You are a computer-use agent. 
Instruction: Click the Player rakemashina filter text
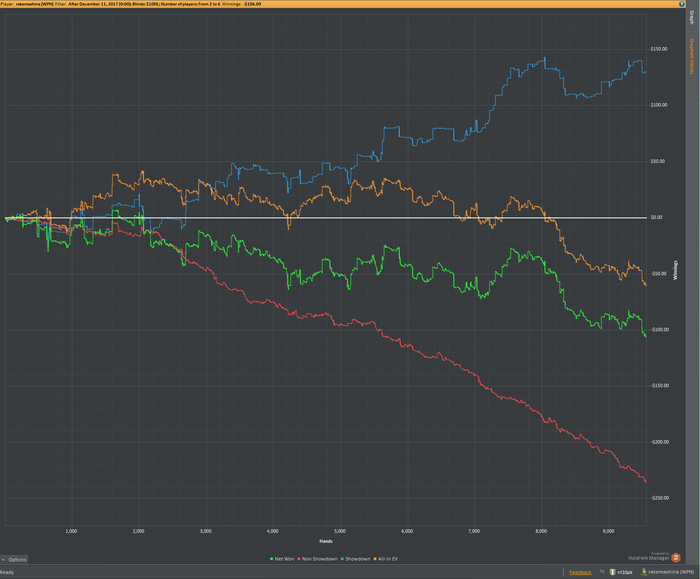point(27,4)
